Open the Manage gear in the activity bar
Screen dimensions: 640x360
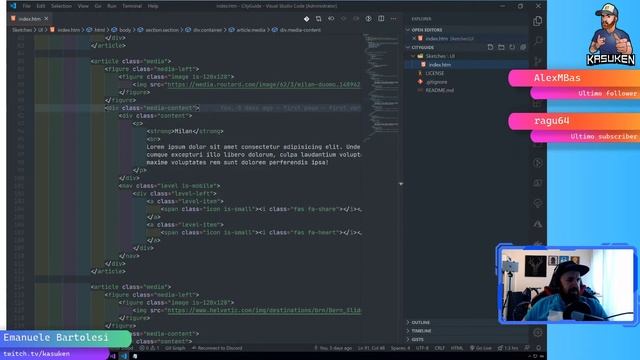(x=538, y=333)
